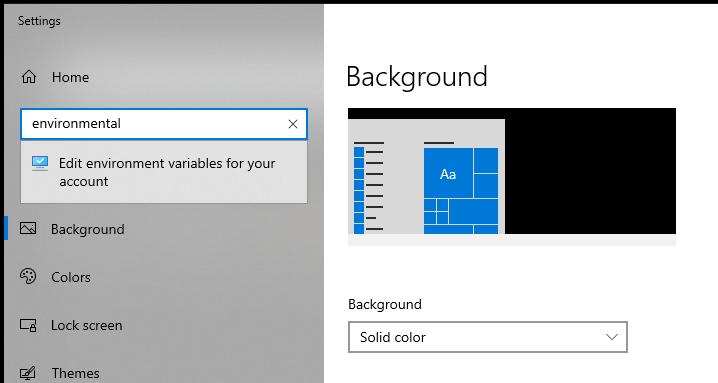Click the monitor icon beside the search result
The image size is (718, 383).
[x=40, y=164]
